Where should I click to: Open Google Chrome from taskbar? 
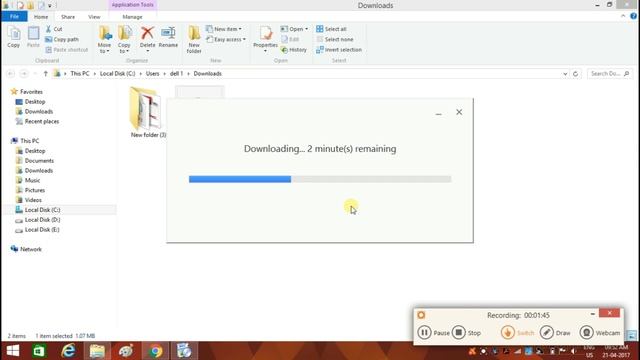pyautogui.click(x=155, y=351)
